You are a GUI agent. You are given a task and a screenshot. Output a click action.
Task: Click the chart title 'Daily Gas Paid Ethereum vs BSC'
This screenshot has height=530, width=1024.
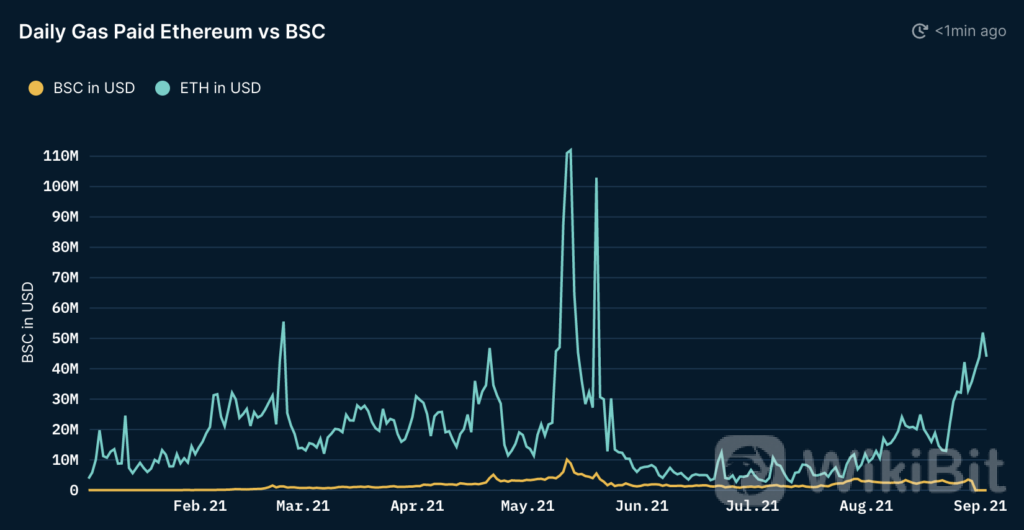coord(172,32)
